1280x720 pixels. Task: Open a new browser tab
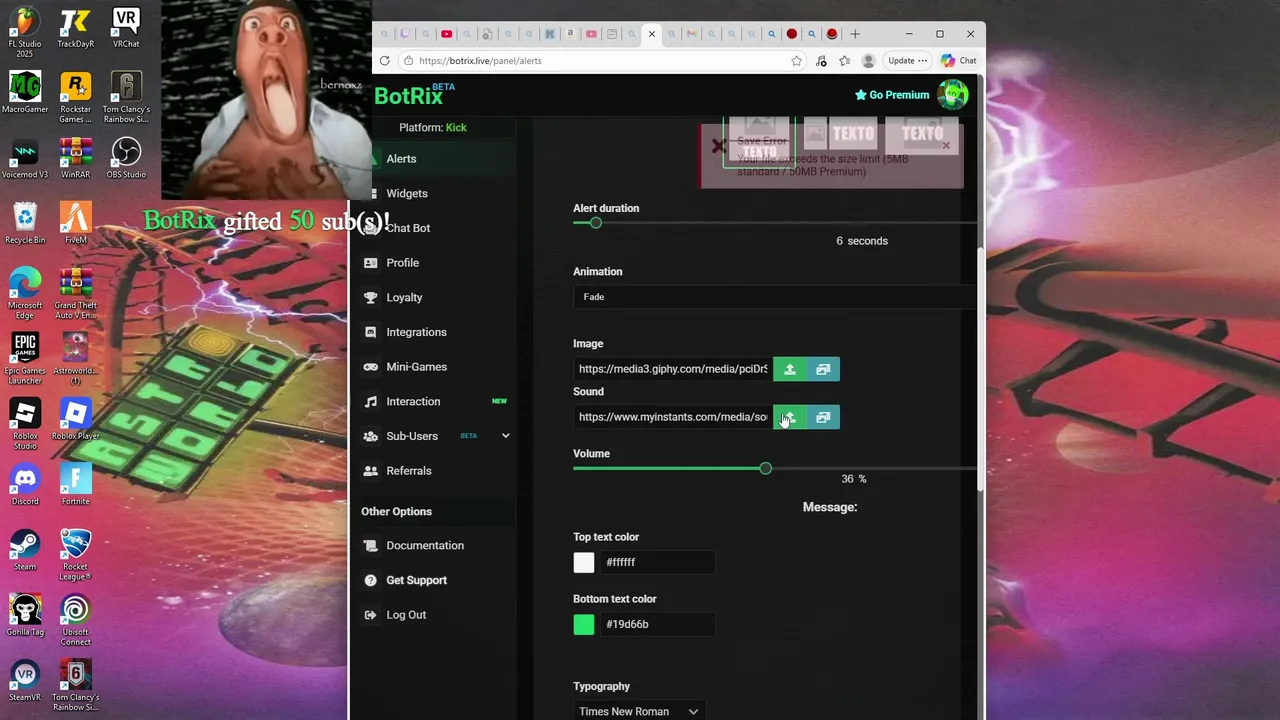[855, 34]
